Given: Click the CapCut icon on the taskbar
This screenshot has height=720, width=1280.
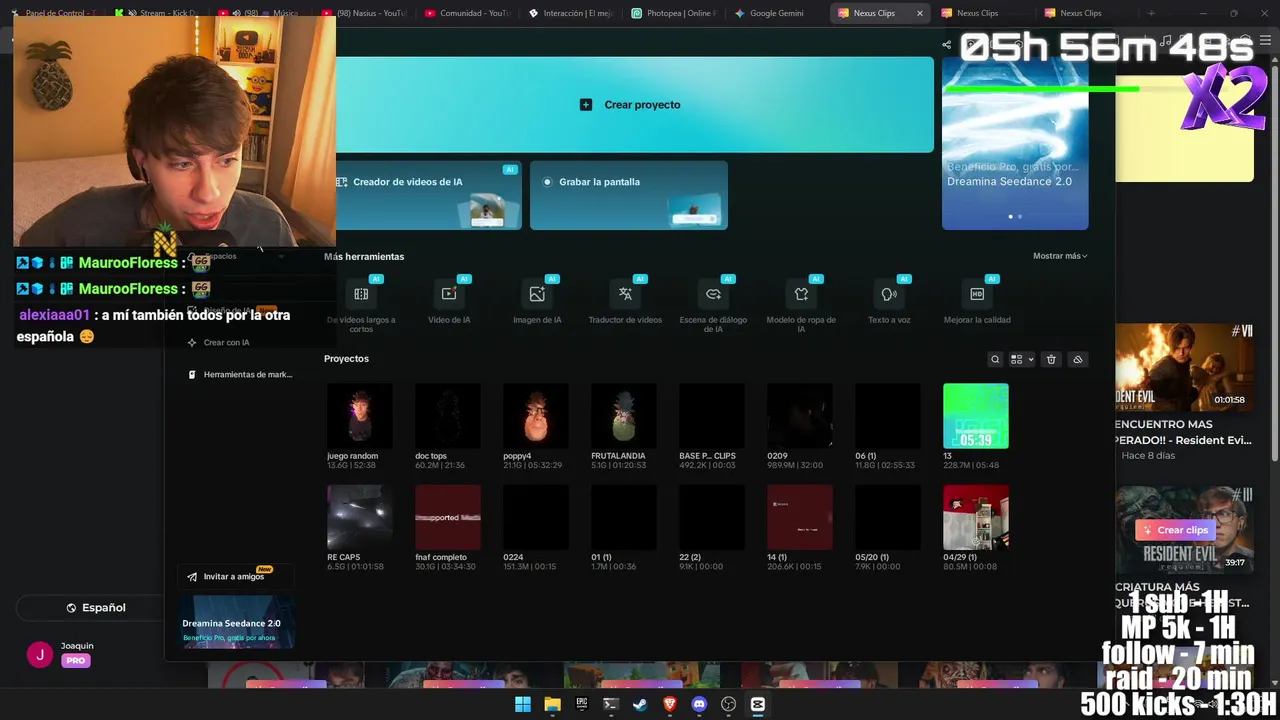Looking at the screenshot, I should click(758, 704).
